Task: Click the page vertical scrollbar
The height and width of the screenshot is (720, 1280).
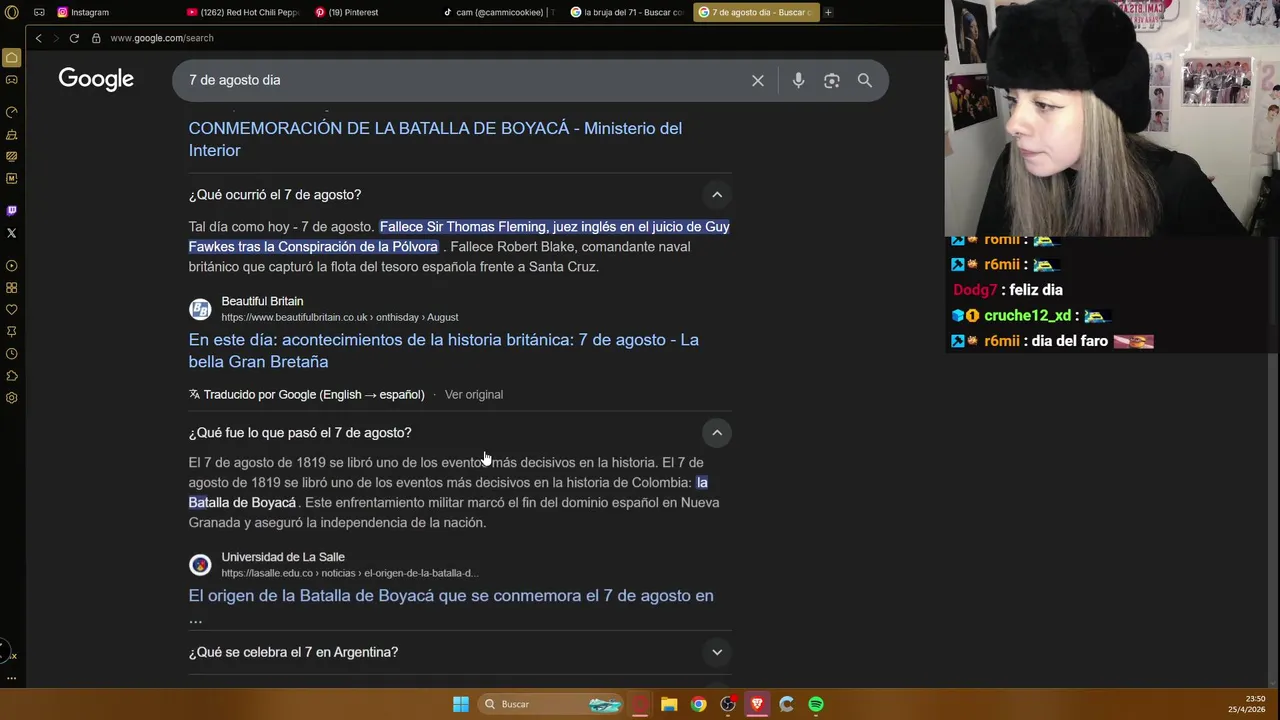Action: click(x=1273, y=515)
